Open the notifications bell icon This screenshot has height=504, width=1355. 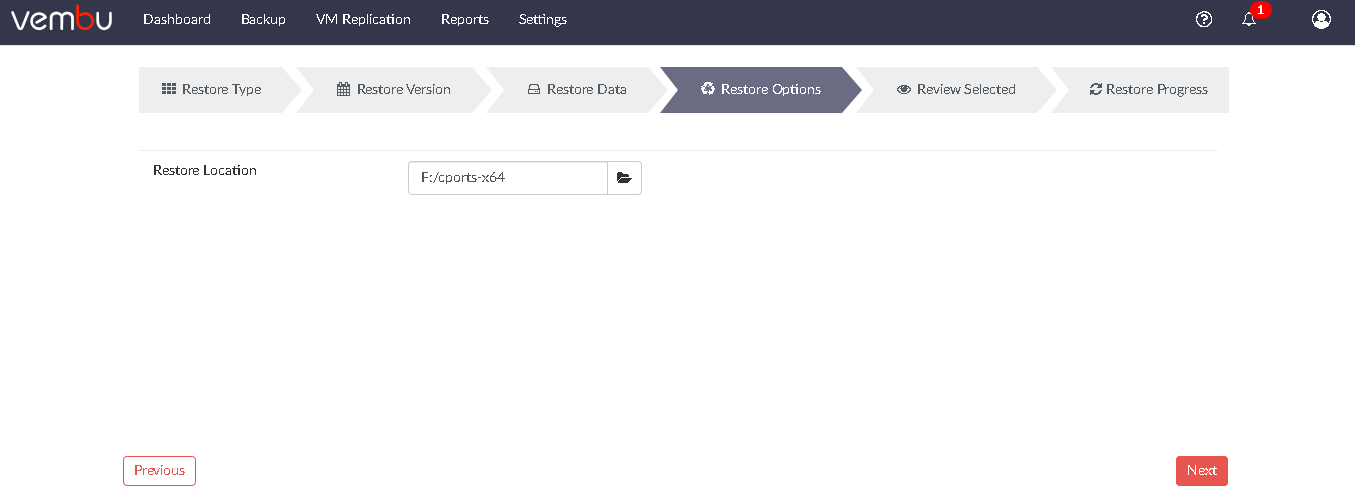(x=1249, y=19)
